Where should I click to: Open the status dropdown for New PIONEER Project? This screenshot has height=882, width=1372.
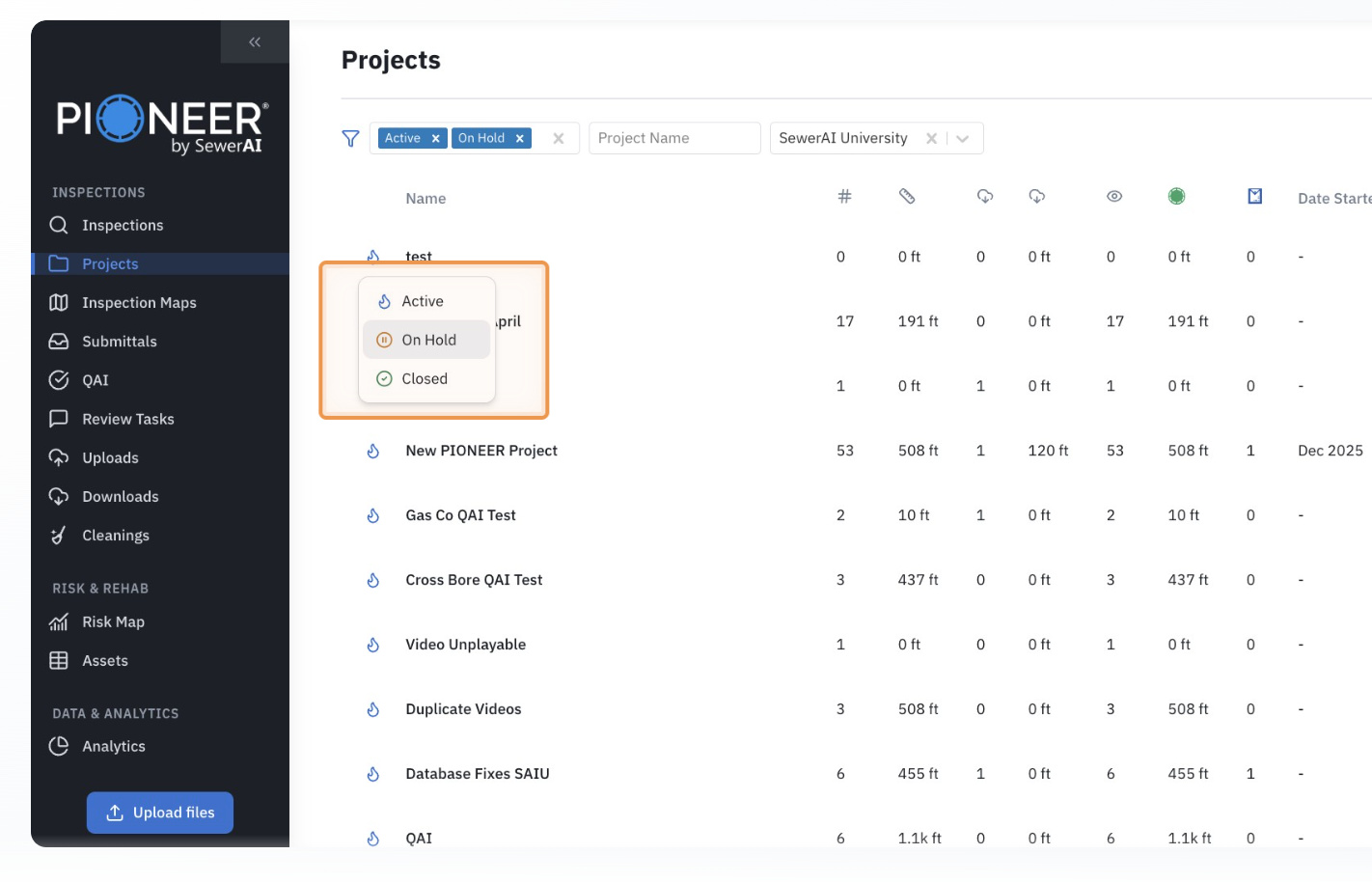pyautogui.click(x=373, y=451)
